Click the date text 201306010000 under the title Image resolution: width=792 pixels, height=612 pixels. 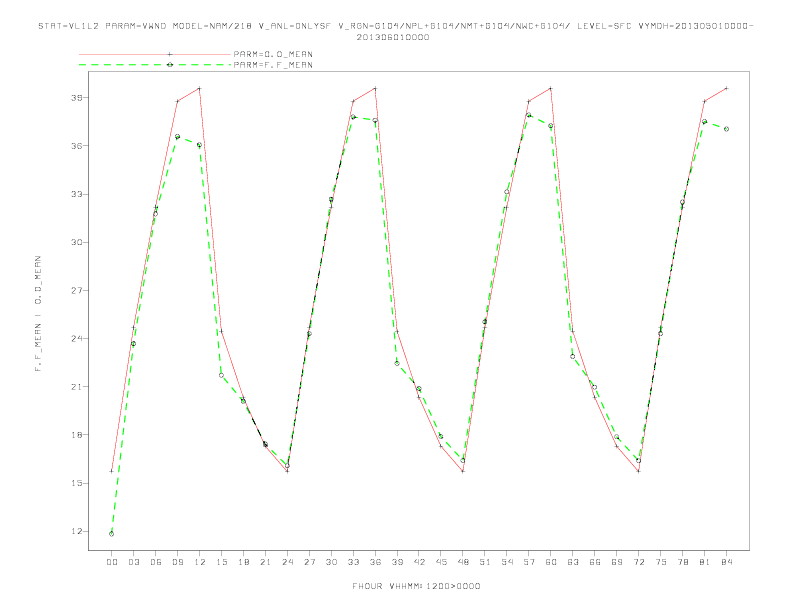click(393, 37)
